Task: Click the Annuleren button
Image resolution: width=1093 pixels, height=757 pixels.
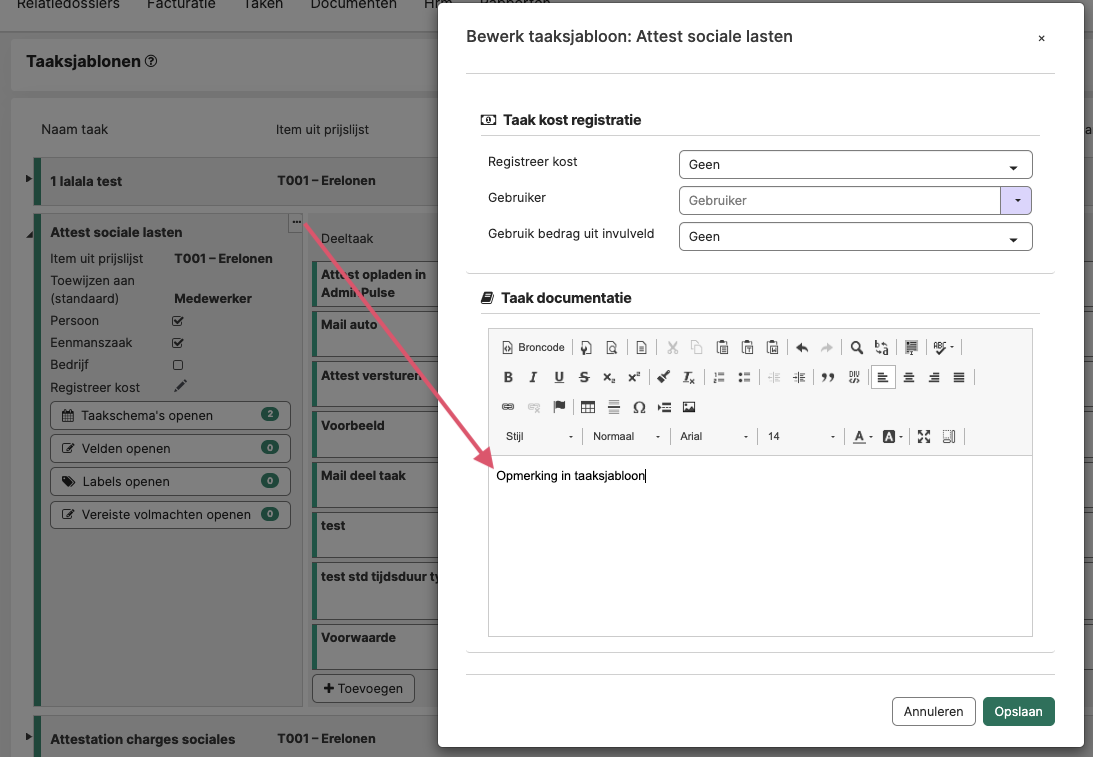Action: [x=933, y=712]
